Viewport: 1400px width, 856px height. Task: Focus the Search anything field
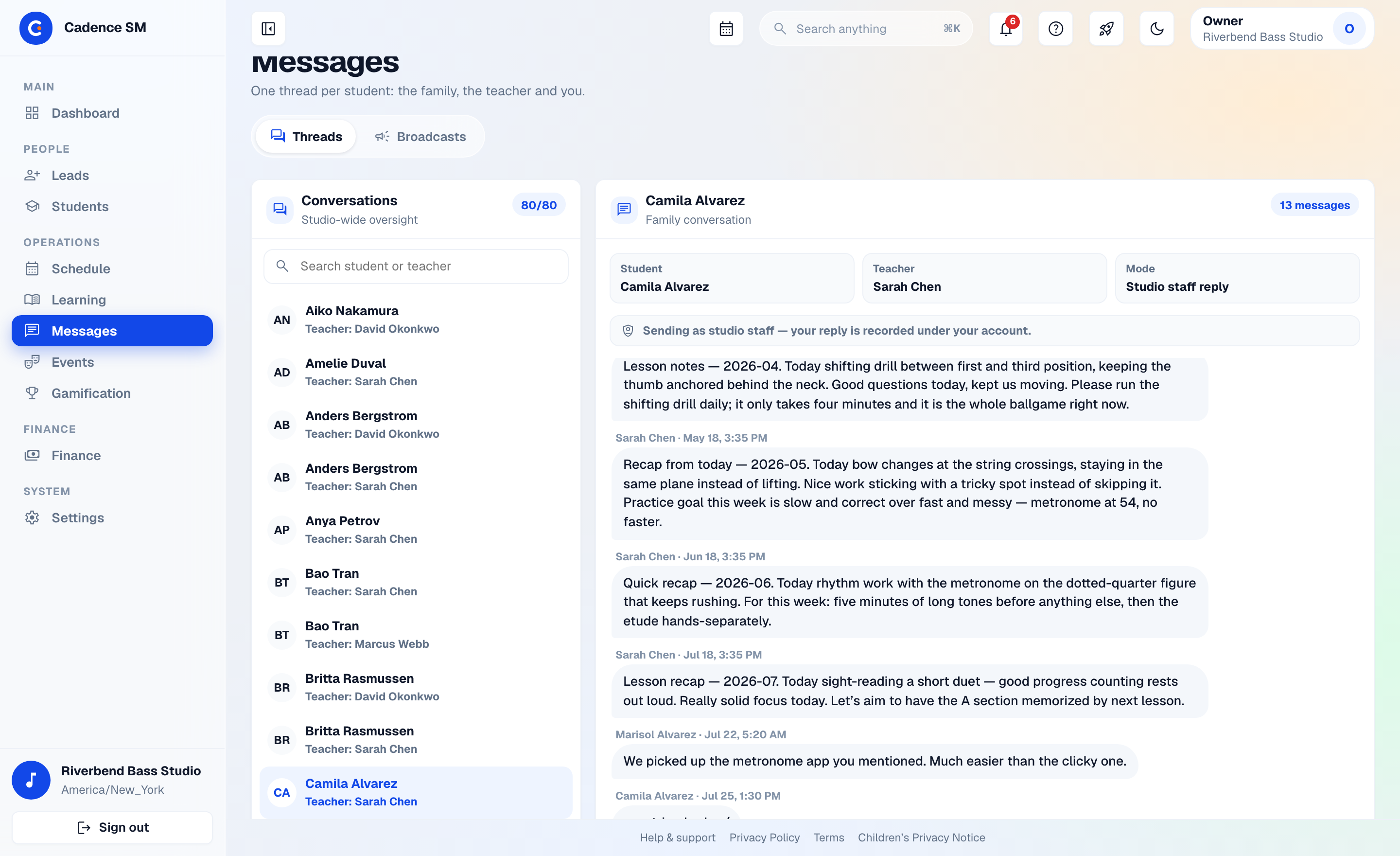pyautogui.click(x=866, y=28)
